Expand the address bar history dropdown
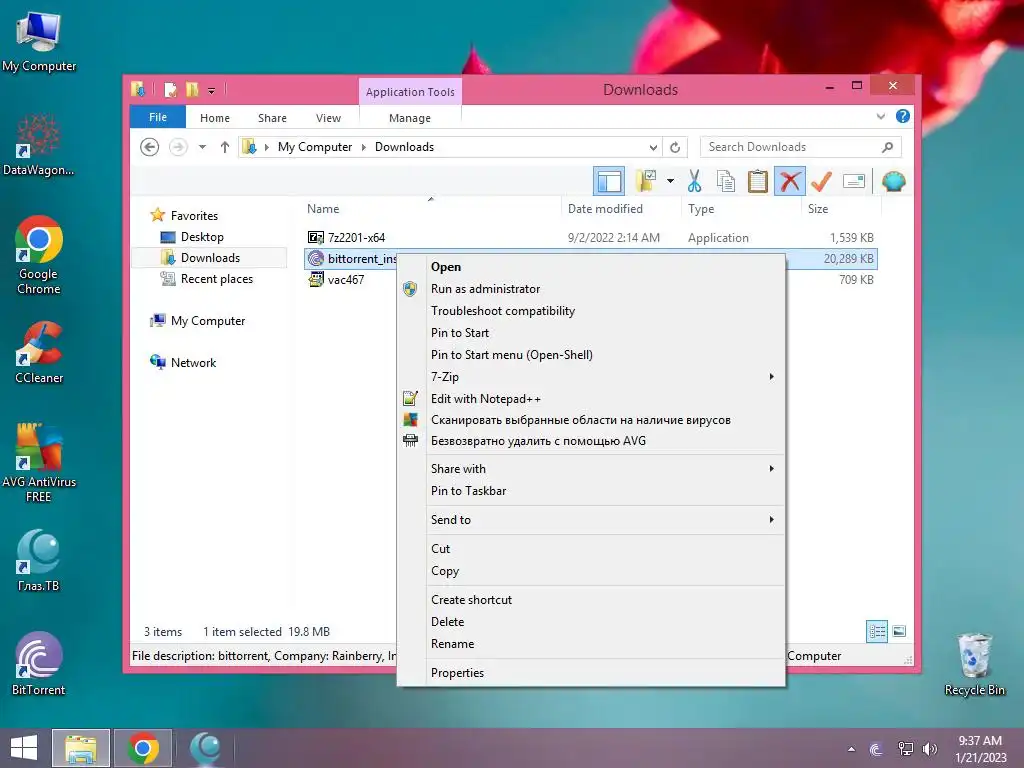The height and width of the screenshot is (768, 1024). coord(652,148)
